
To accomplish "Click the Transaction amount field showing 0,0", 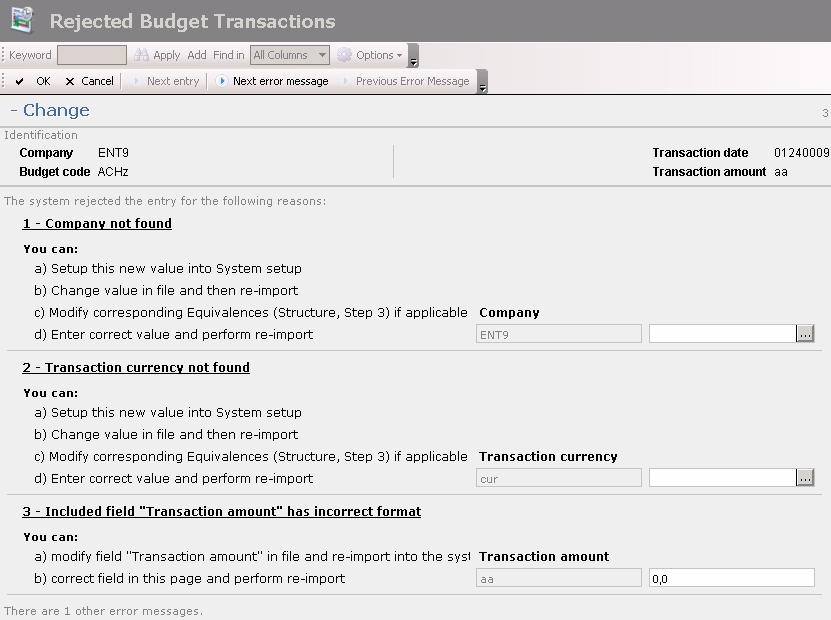I will click(x=731, y=578).
